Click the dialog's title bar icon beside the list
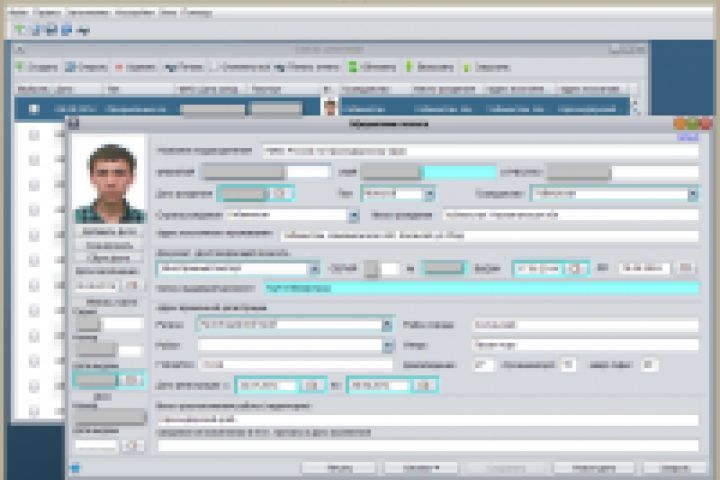 pyautogui.click(x=73, y=123)
